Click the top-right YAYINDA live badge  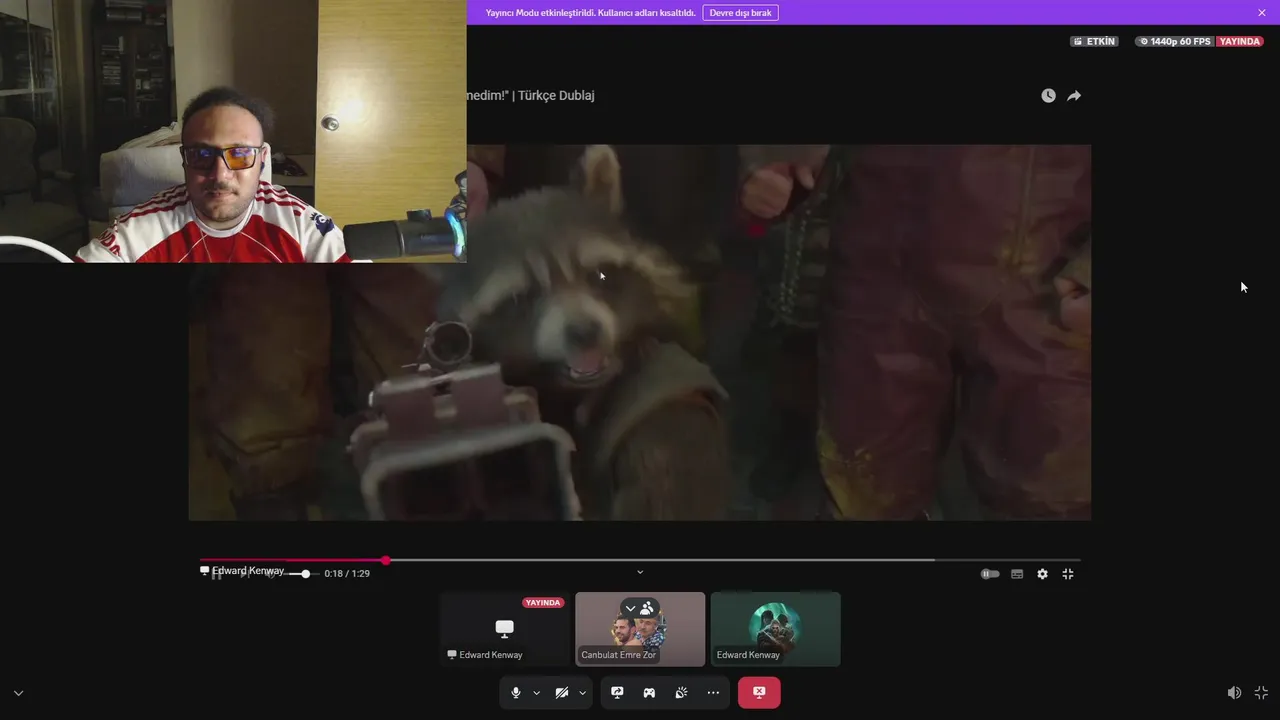coord(1240,42)
